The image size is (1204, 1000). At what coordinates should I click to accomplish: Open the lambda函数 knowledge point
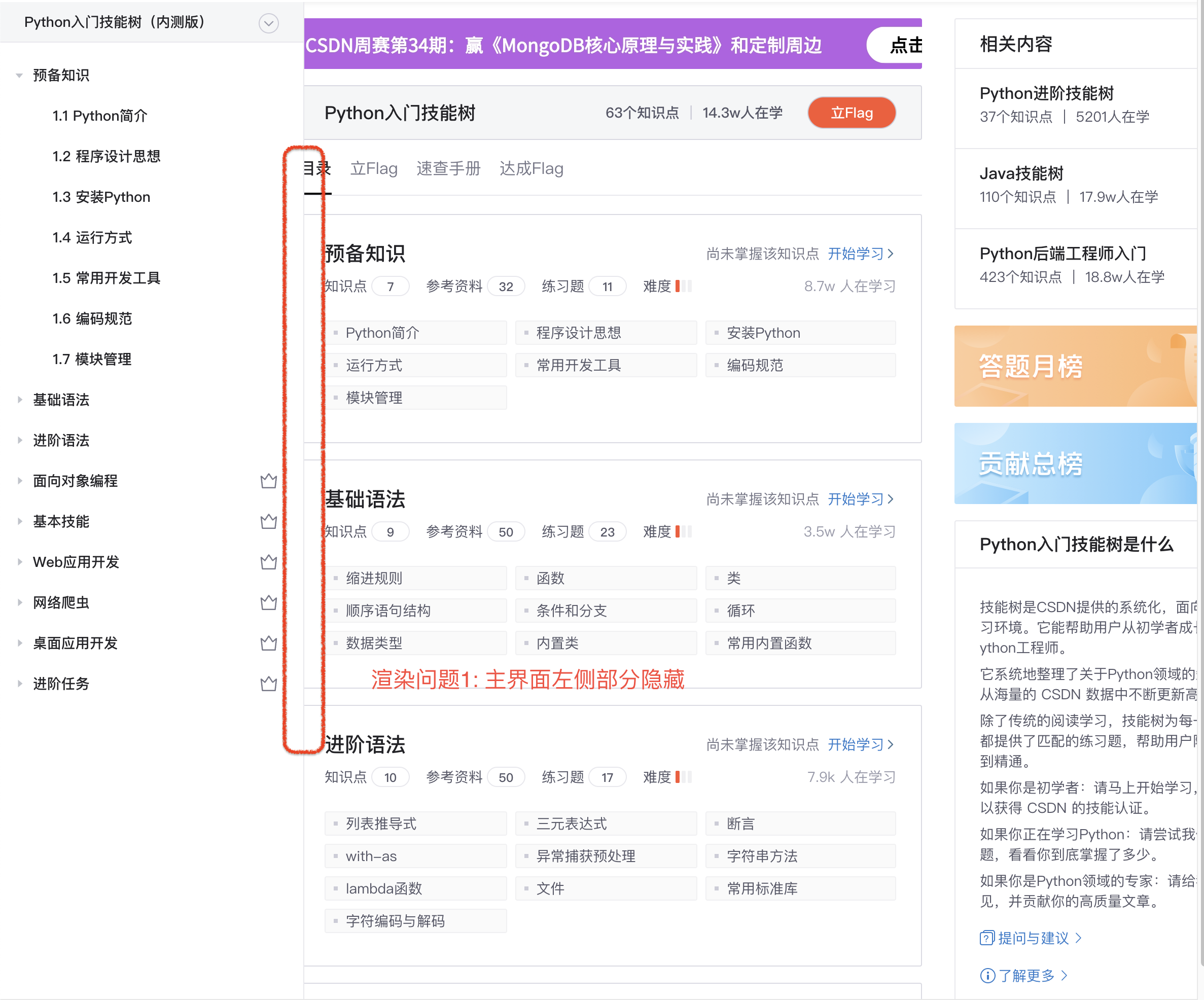click(383, 888)
